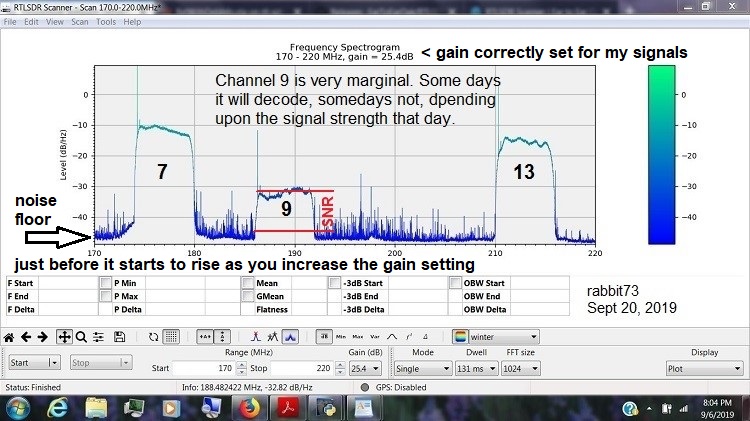
Task: Enable the P Min checkbox
Action: click(106, 283)
